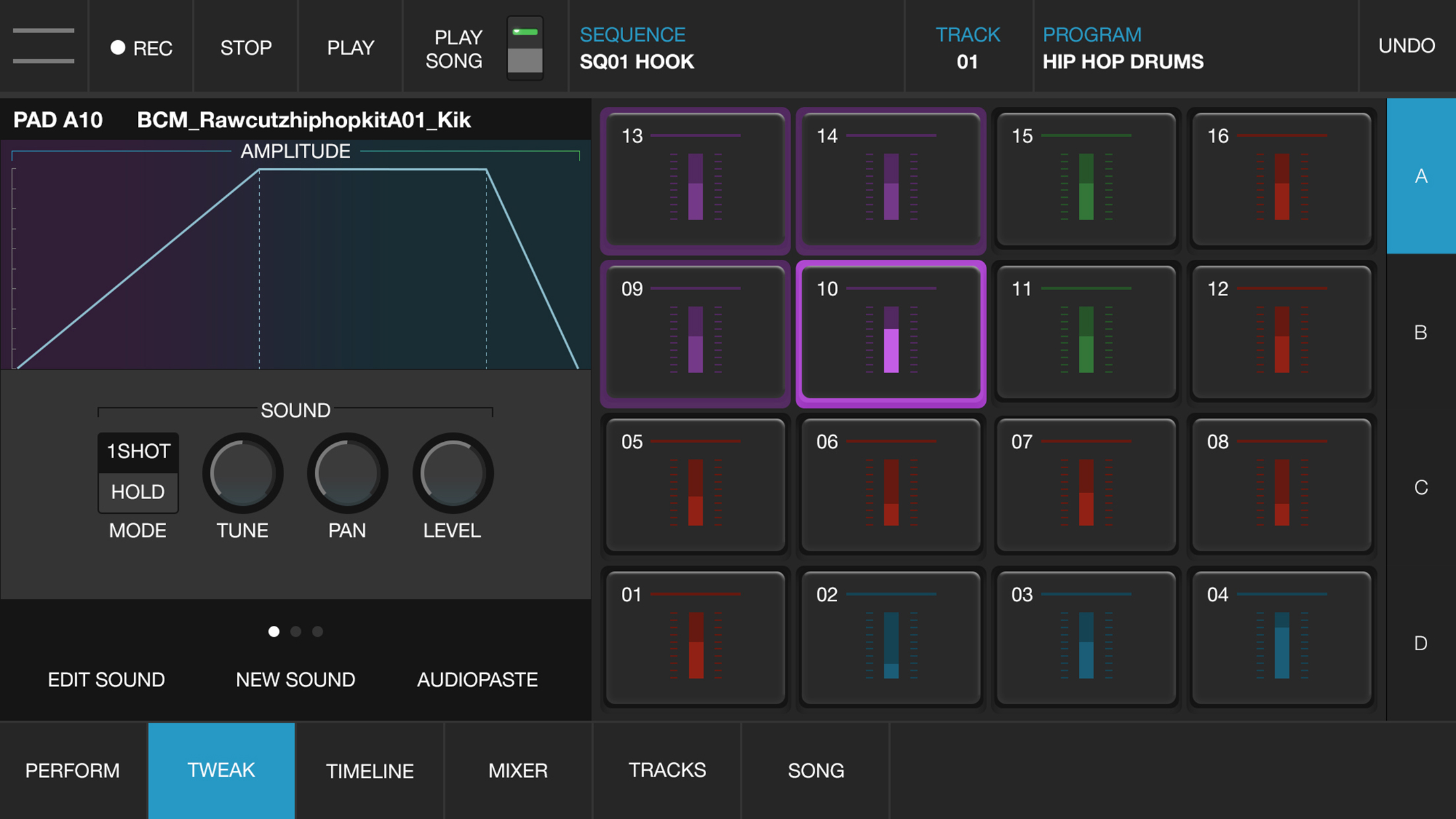This screenshot has height=819, width=1456.
Task: Open the TRACK 01 selector
Action: 967,47
